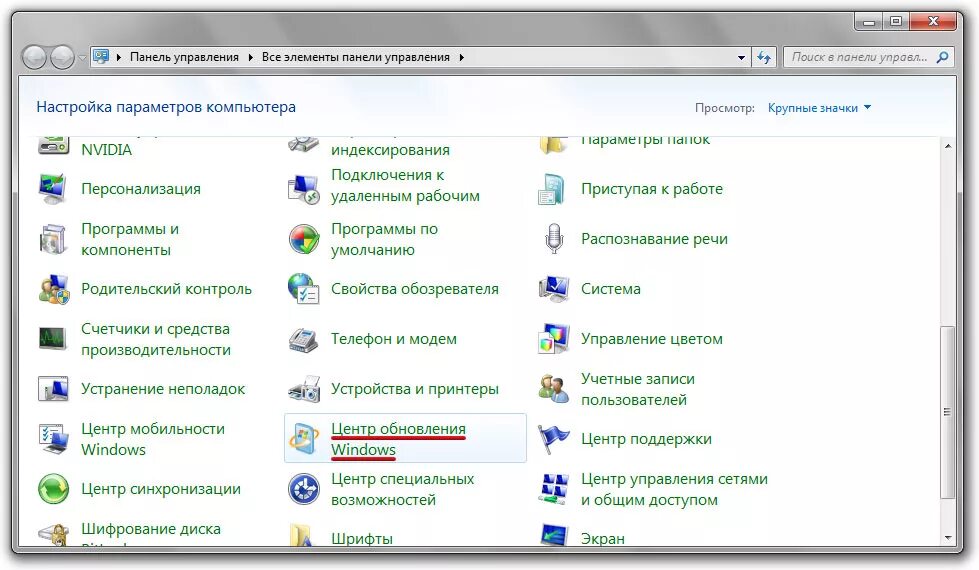Click the Back navigation button
This screenshot has width=979, height=570.
(x=35, y=58)
